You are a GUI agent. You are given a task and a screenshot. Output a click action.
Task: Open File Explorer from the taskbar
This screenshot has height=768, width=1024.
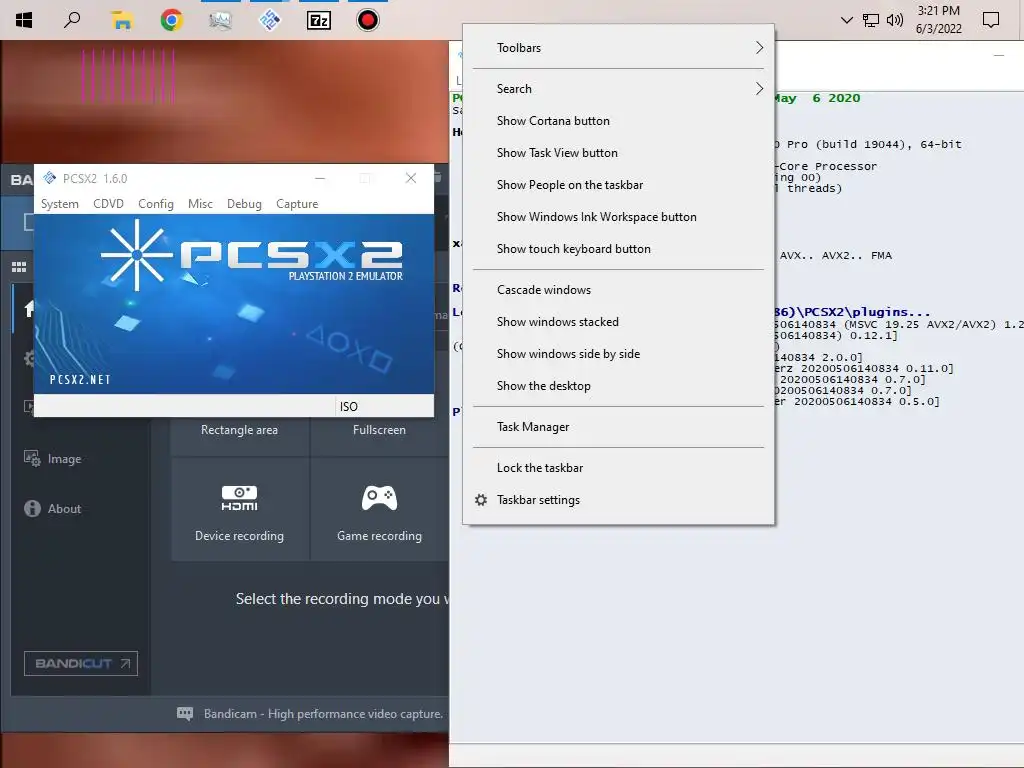coord(121,20)
